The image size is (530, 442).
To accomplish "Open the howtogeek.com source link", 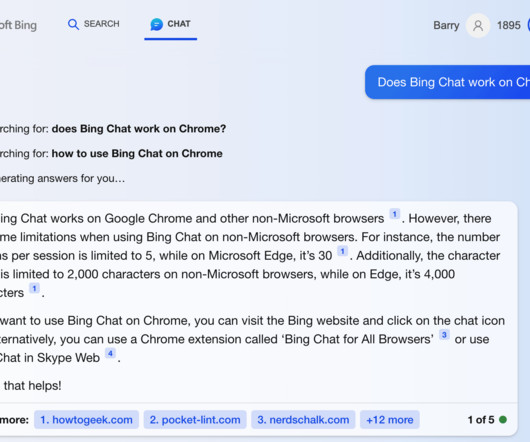I will 87,420.
